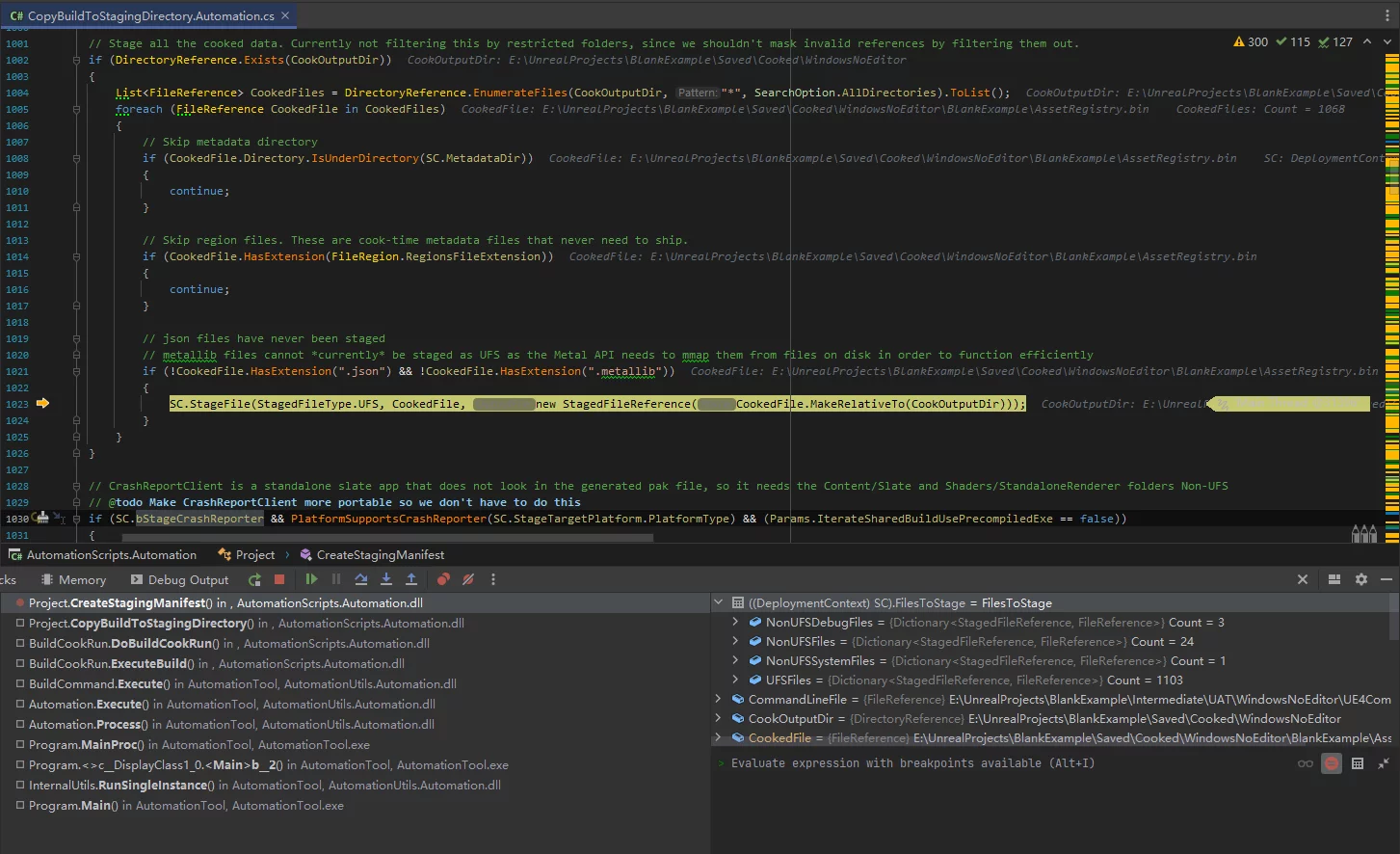Stop the debugging session
The height and width of the screenshot is (854, 1400).
(x=279, y=579)
